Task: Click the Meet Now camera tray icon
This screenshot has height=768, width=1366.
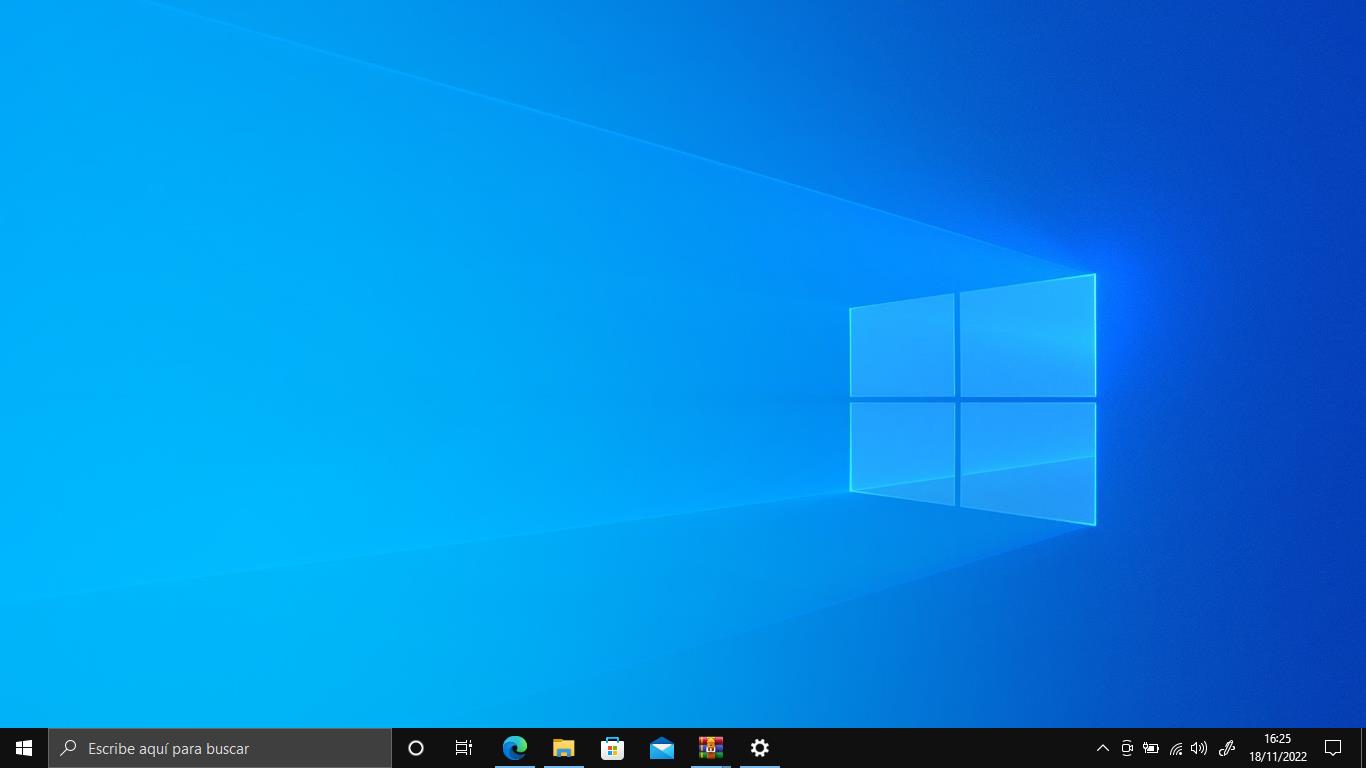Action: point(1127,748)
